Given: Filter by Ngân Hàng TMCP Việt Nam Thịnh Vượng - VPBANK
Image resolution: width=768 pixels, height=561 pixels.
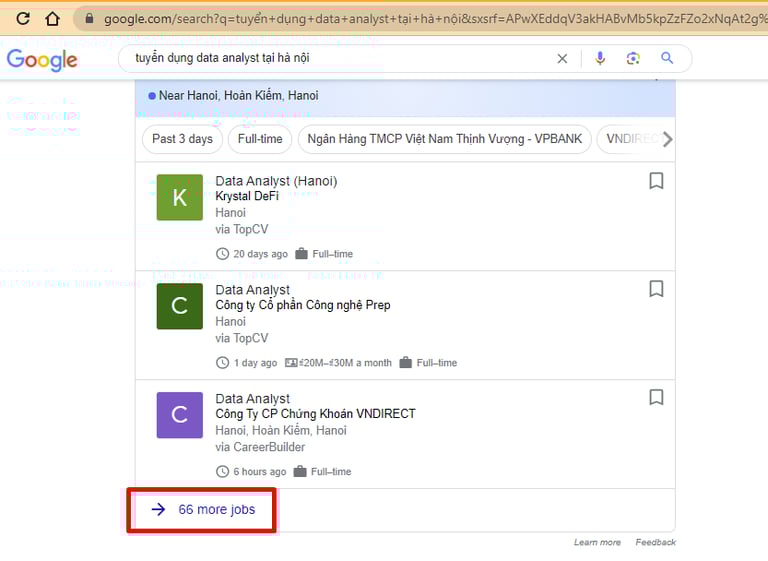Looking at the screenshot, I should (x=445, y=139).
